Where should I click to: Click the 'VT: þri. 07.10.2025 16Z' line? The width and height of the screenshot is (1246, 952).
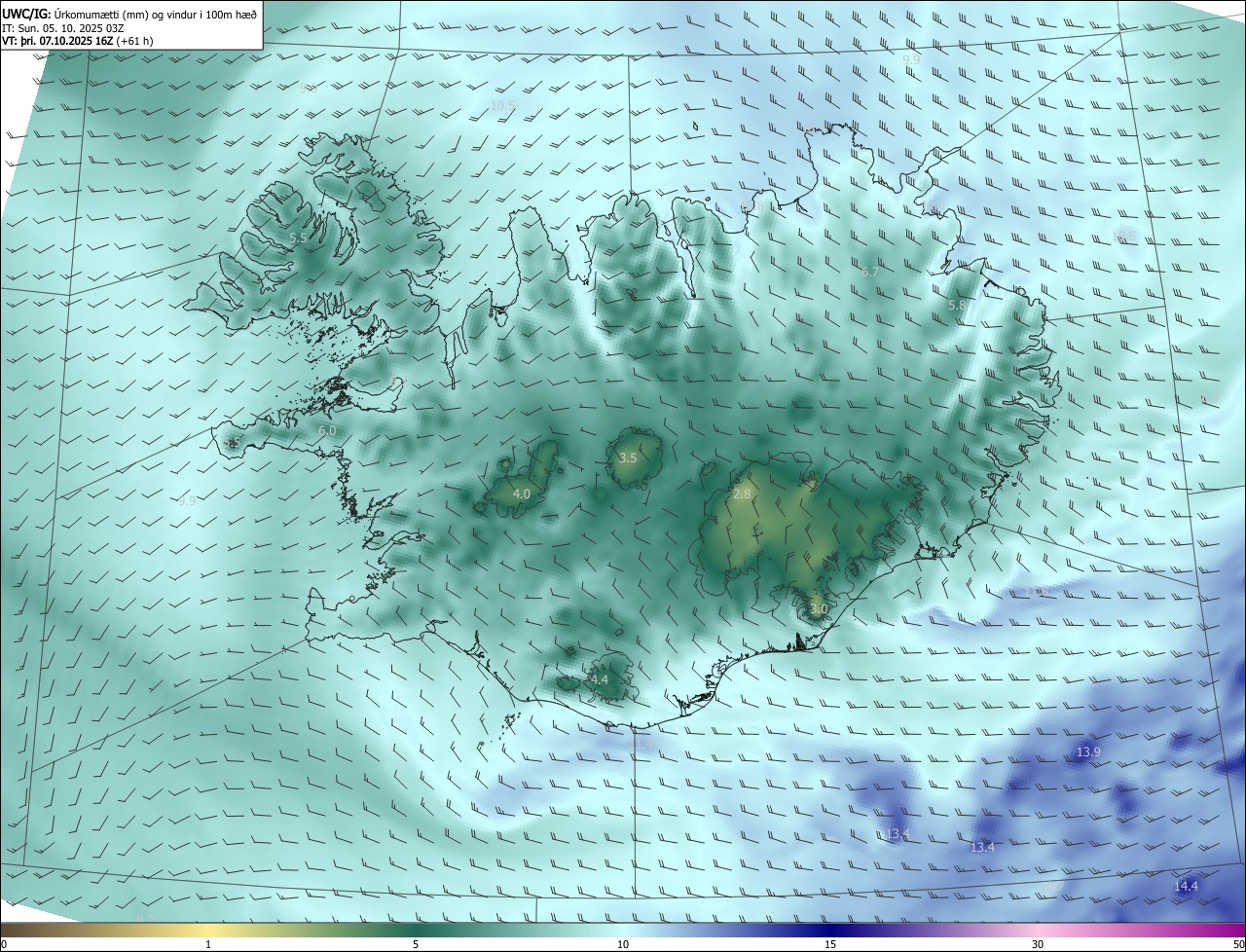click(x=58, y=41)
